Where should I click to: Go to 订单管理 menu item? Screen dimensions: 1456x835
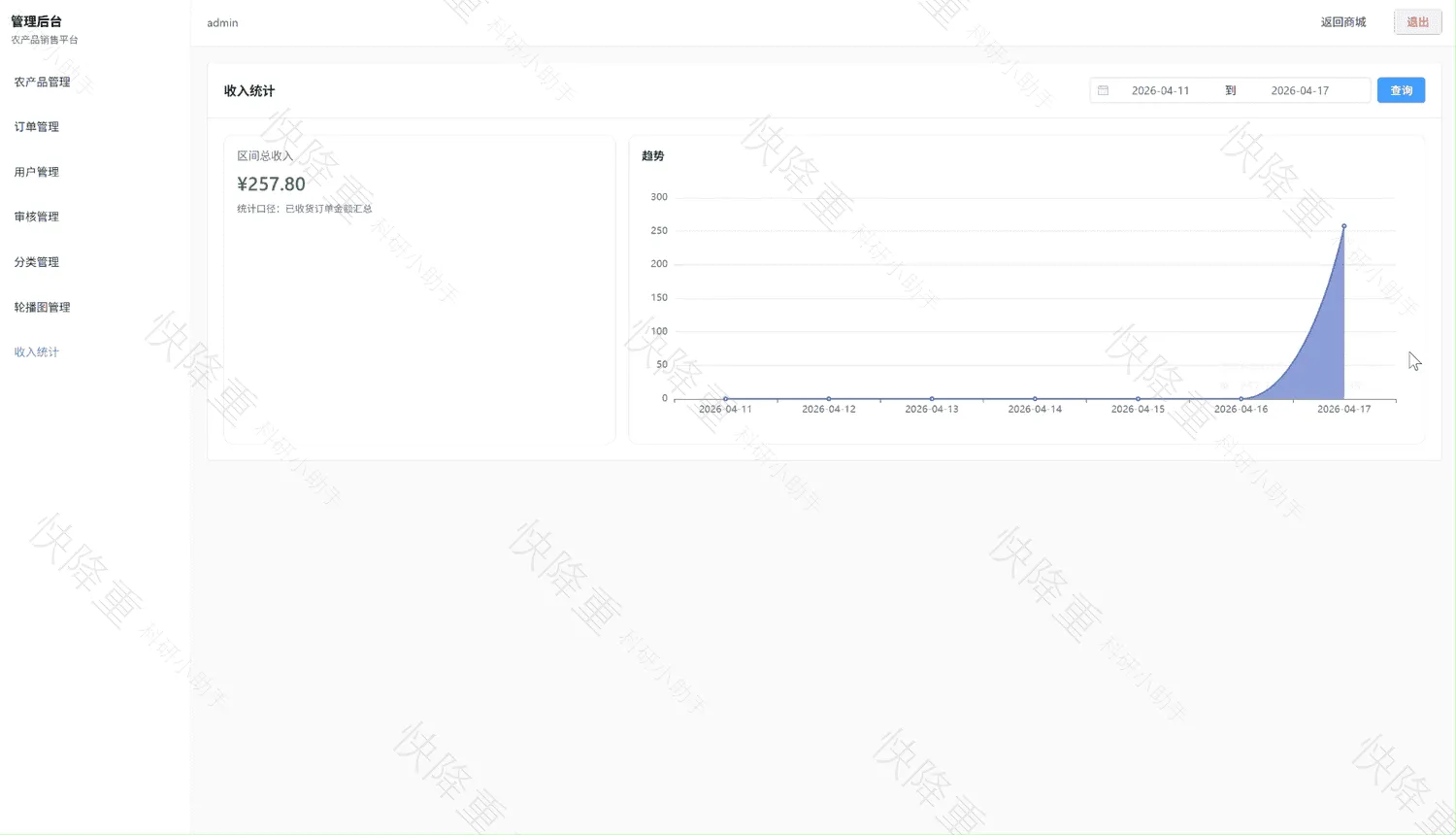tap(36, 127)
